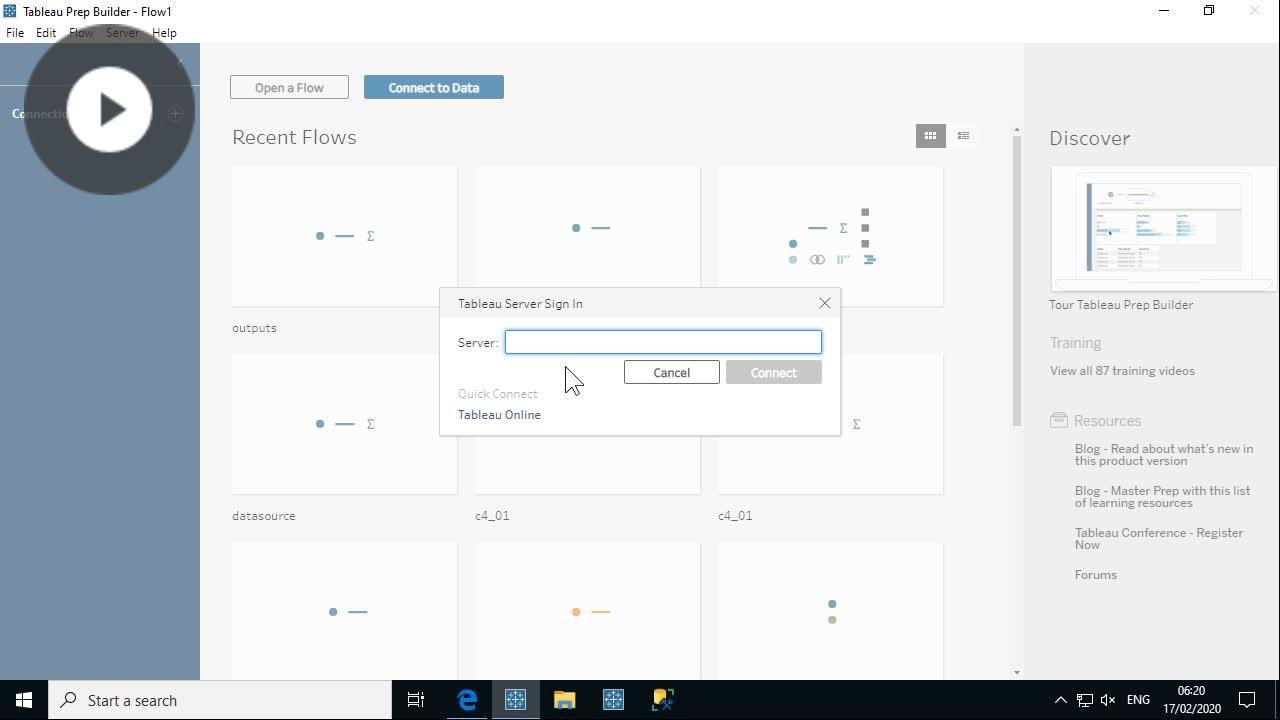The width and height of the screenshot is (1280, 720).
Task: Click the Open a Flow button
Action: click(289, 88)
